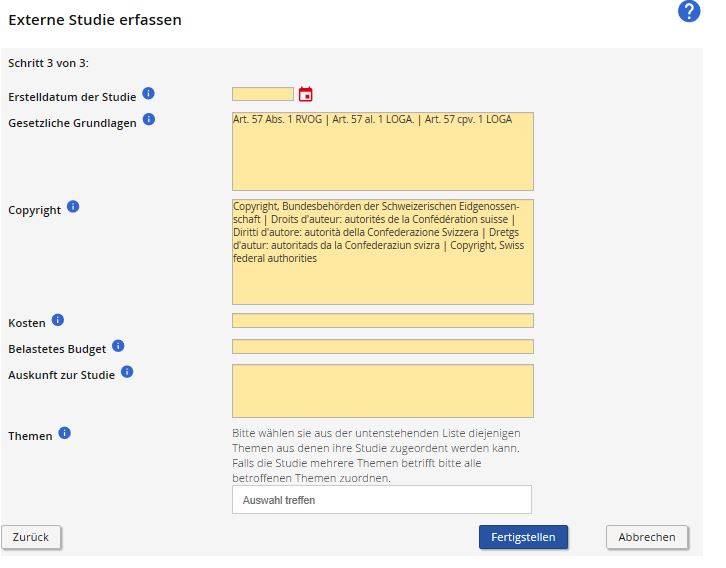Open the help question mark icon

(x=688, y=12)
